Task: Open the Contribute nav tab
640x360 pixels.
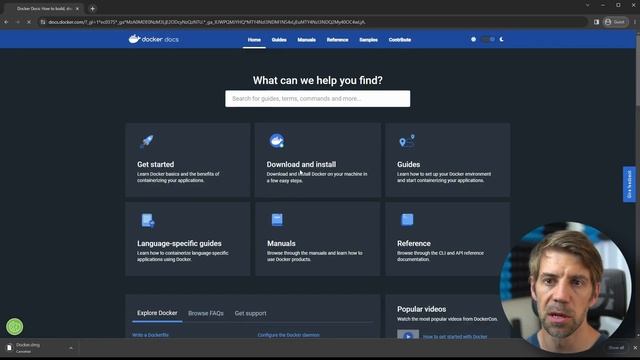Action: point(400,40)
